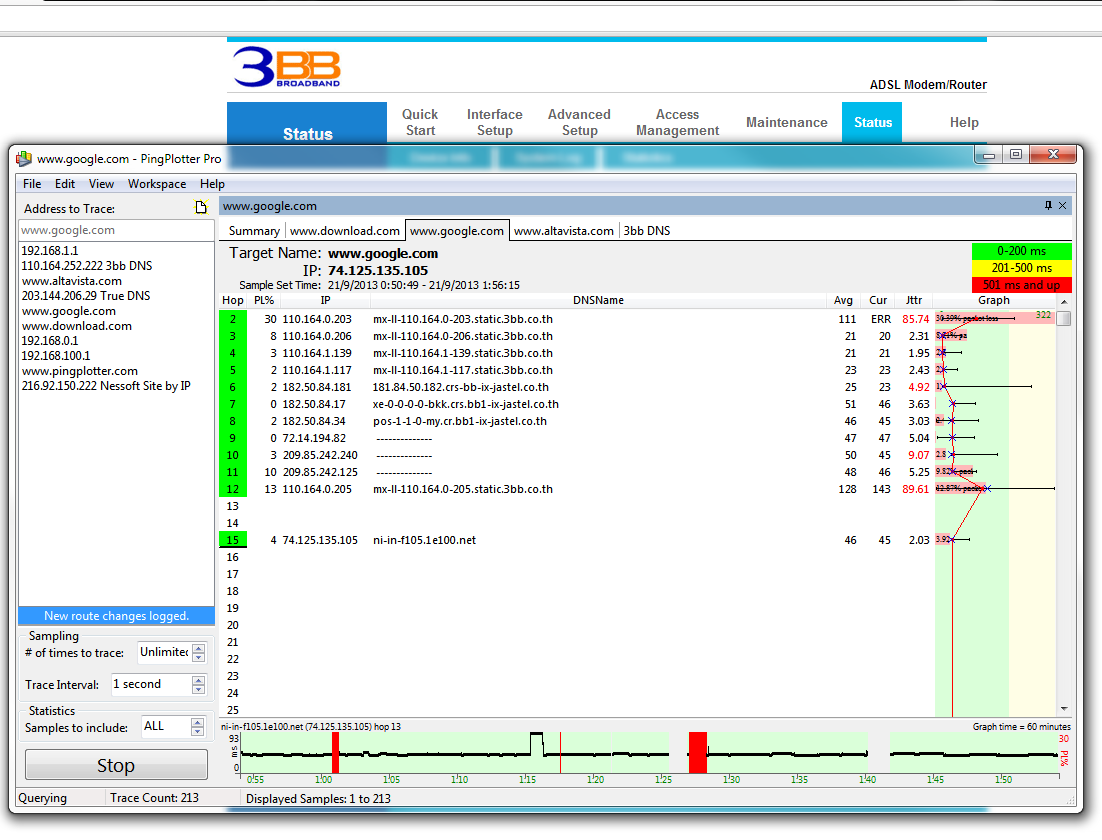Click the yellow 201-500 ms legend swatch
The width and height of the screenshot is (1102, 840).
tap(1021, 268)
